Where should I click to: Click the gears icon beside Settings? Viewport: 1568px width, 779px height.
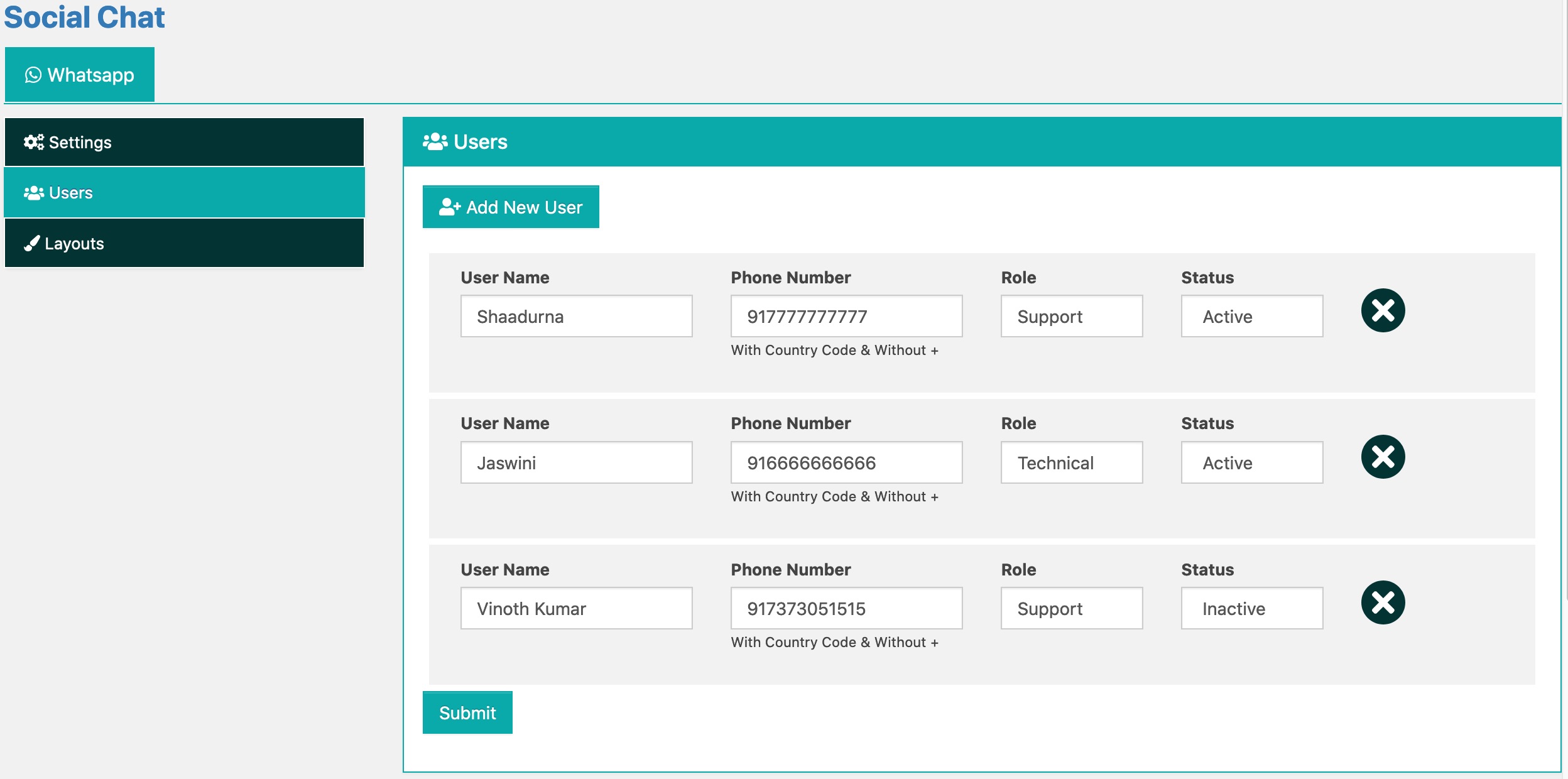click(34, 142)
